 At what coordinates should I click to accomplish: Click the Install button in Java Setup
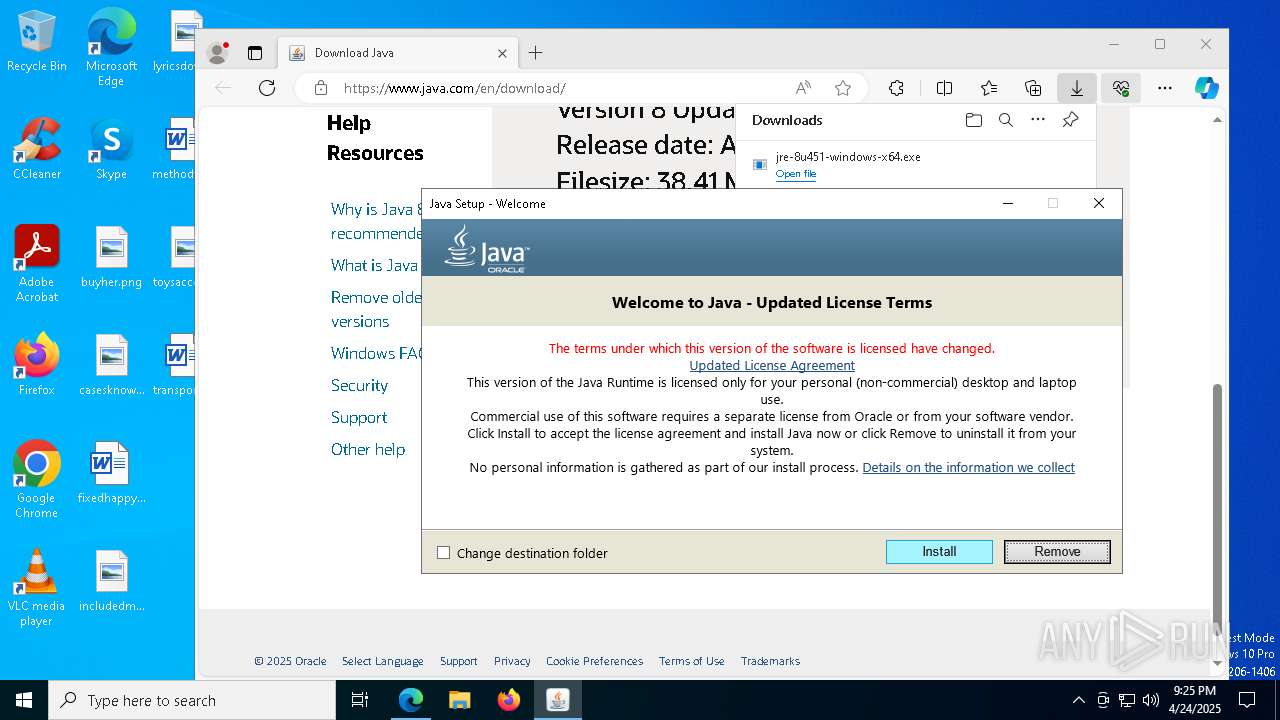pos(939,552)
